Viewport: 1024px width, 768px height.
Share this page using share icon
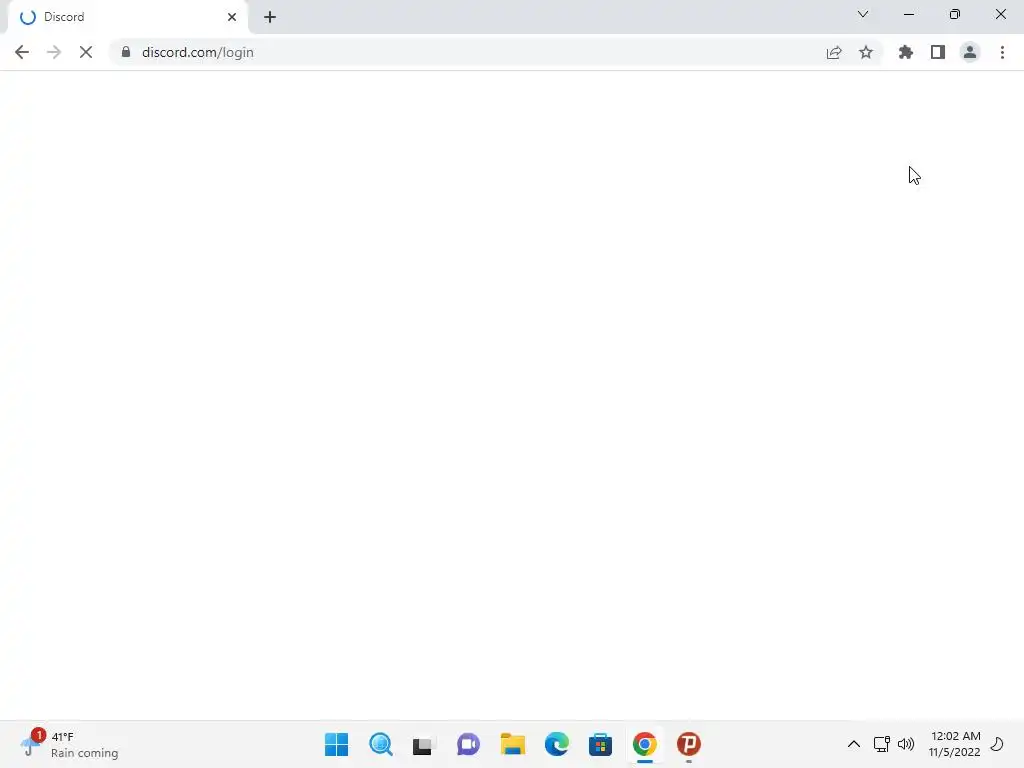coord(834,52)
